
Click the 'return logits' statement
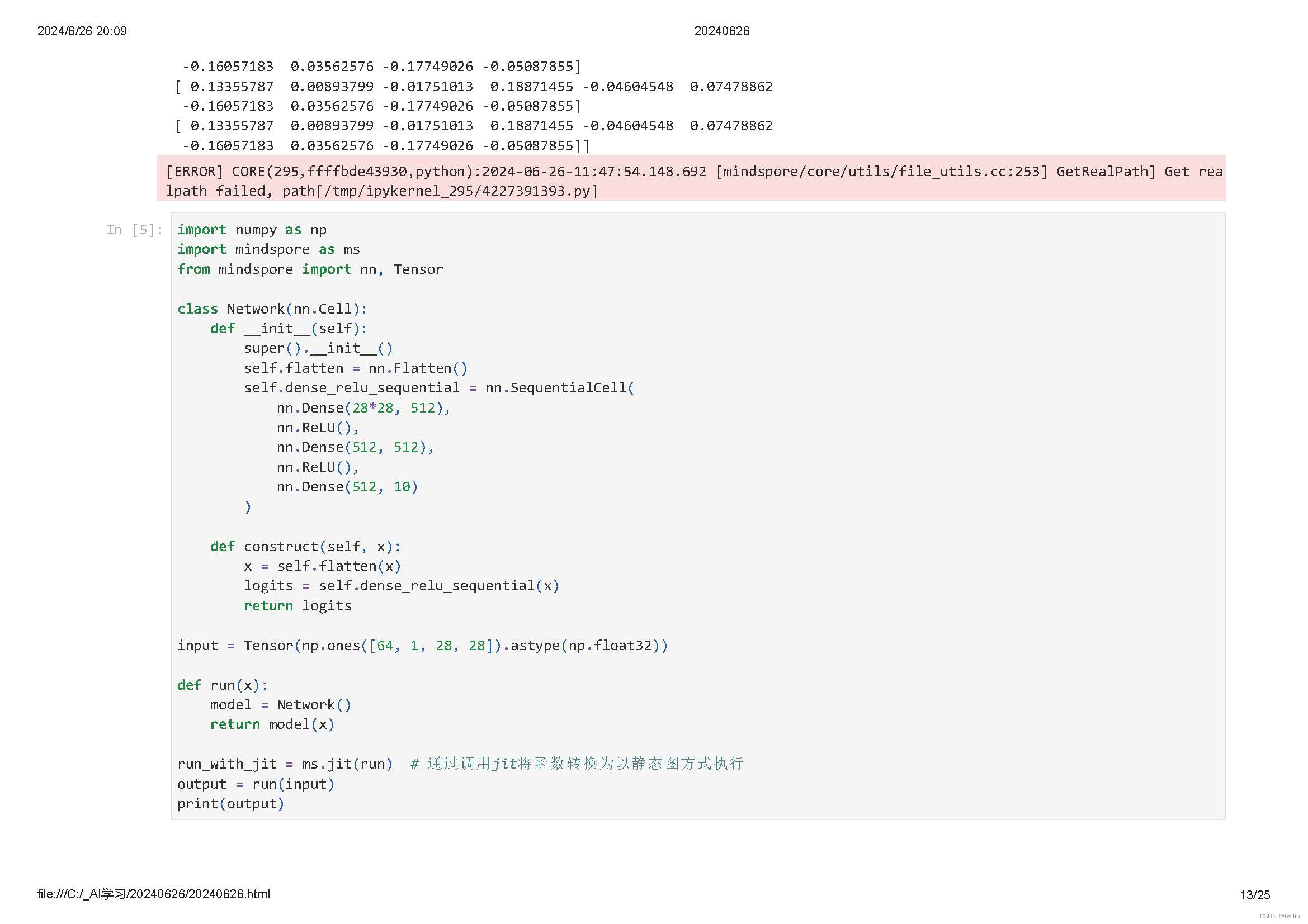tap(298, 606)
